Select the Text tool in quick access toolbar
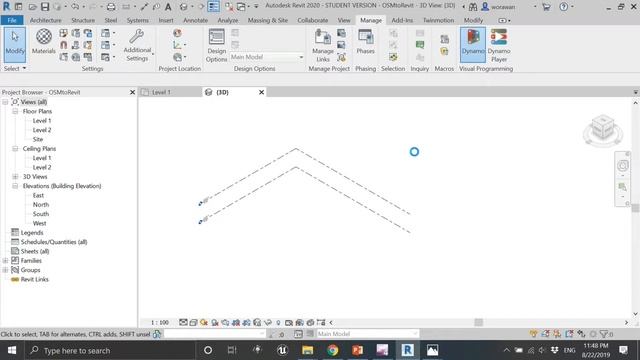Viewport: 640px width, 360px height. pyautogui.click(x=168, y=7)
